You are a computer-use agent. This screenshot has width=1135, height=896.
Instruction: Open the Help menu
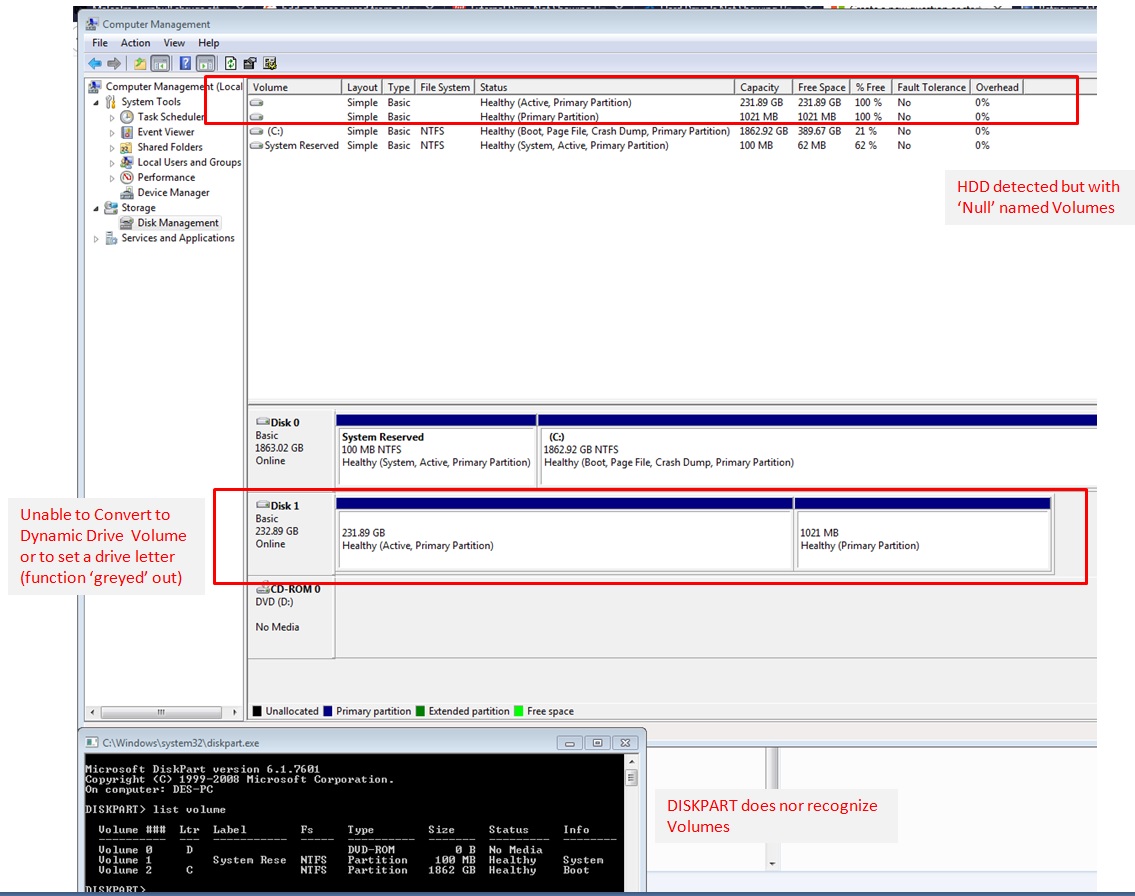pyautogui.click(x=208, y=43)
